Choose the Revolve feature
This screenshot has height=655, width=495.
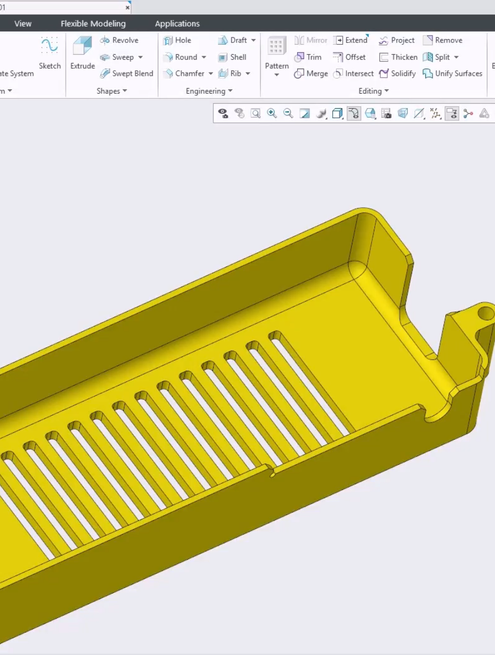119,40
